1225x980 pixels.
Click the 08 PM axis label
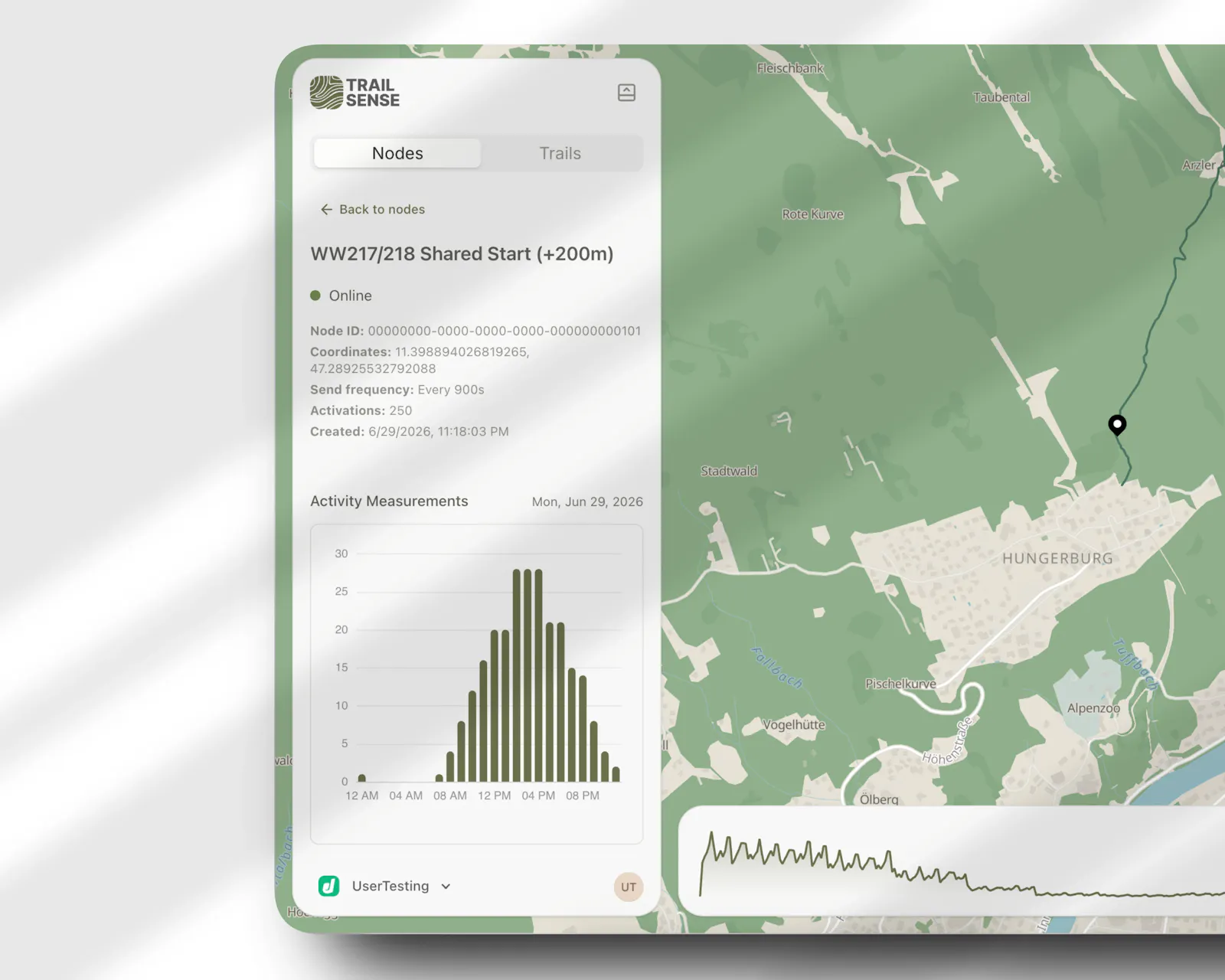[583, 795]
